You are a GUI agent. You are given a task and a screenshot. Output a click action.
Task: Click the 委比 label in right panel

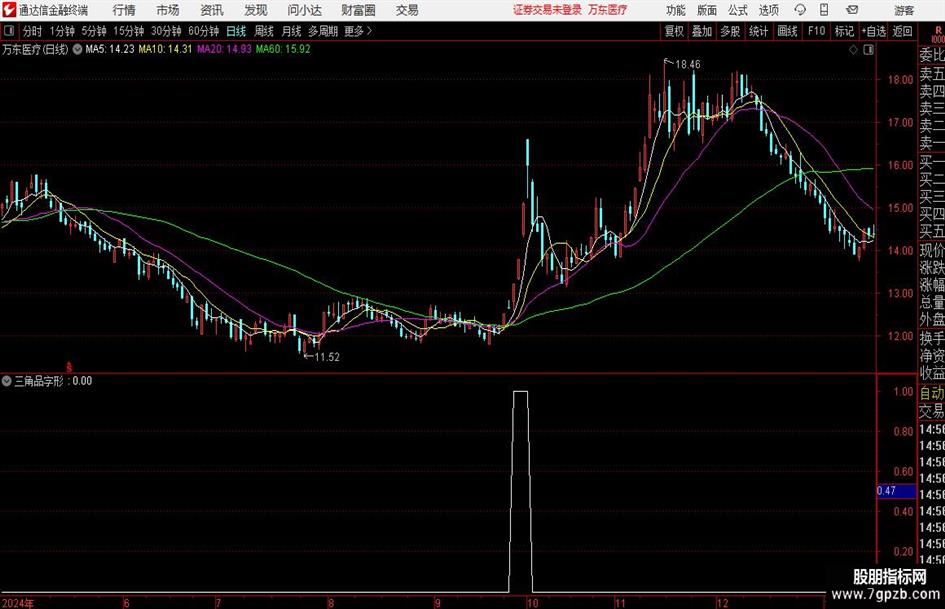(x=932, y=55)
